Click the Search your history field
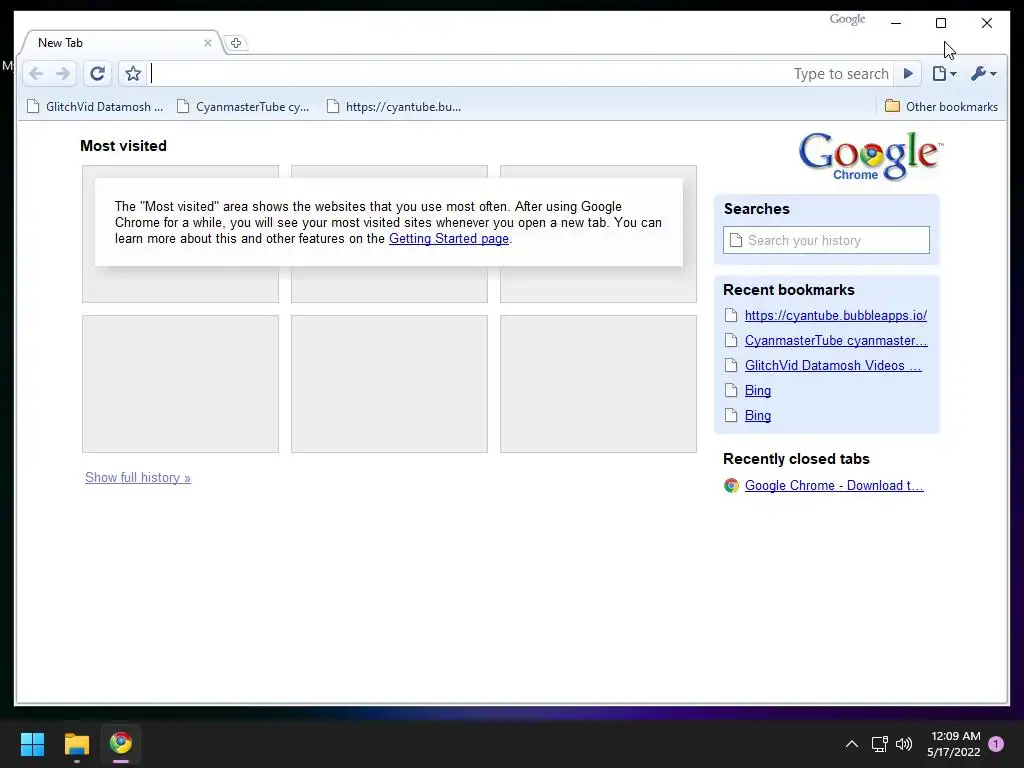Screen dimensions: 1024x768 tap(826, 240)
